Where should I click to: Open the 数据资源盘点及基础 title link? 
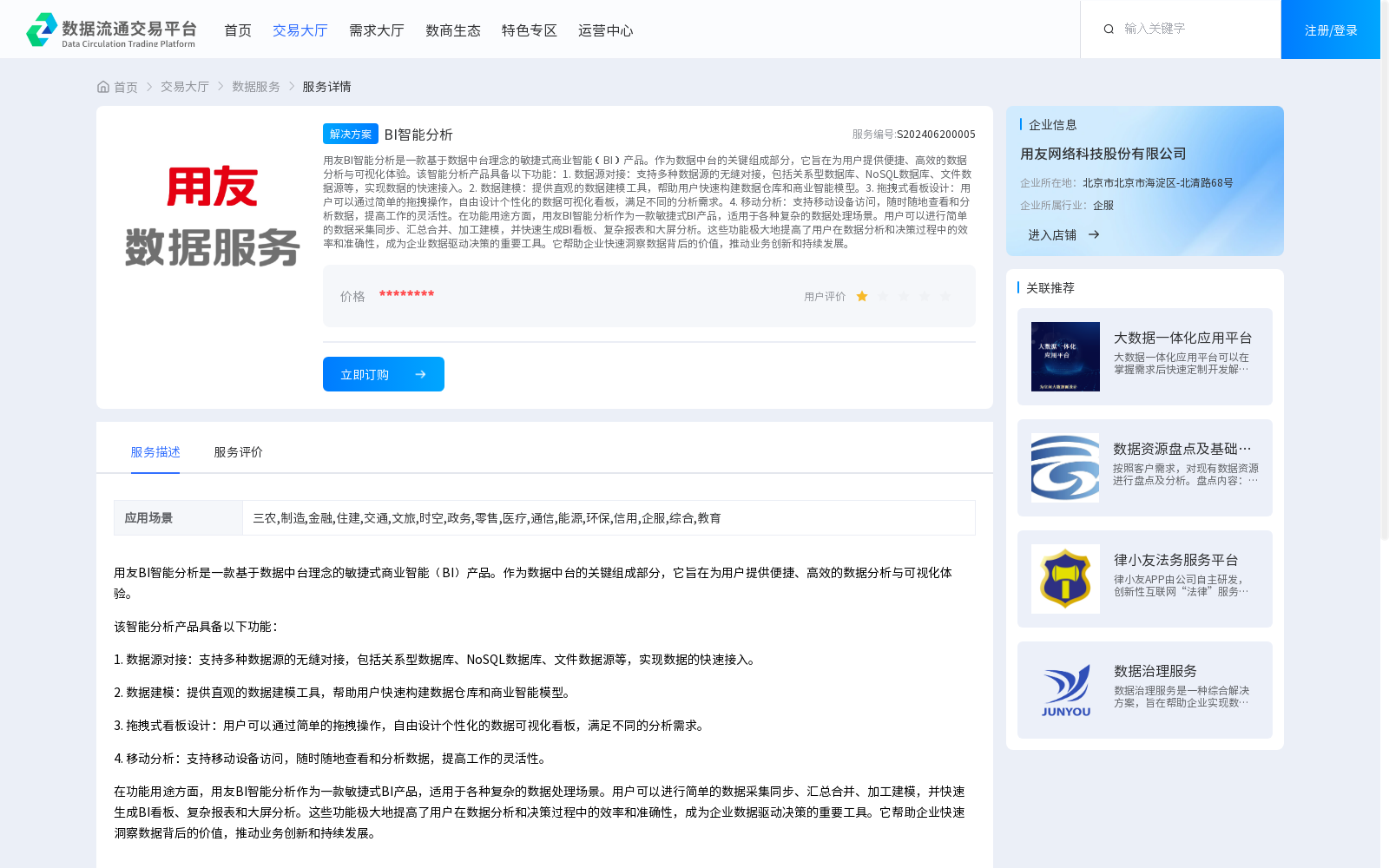point(1182,449)
